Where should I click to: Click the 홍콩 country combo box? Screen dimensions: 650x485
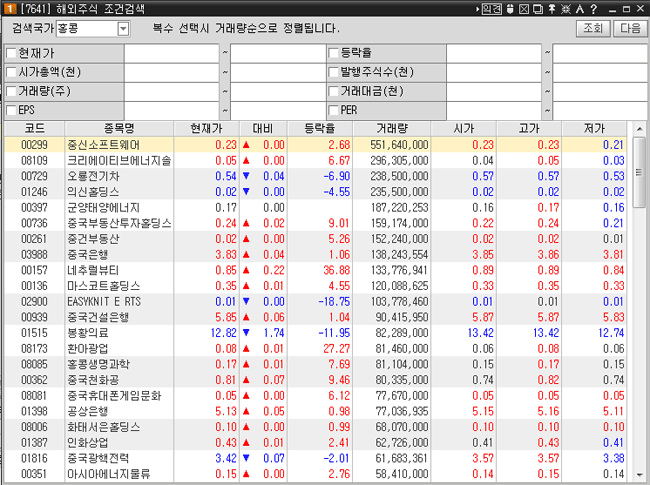pos(93,29)
